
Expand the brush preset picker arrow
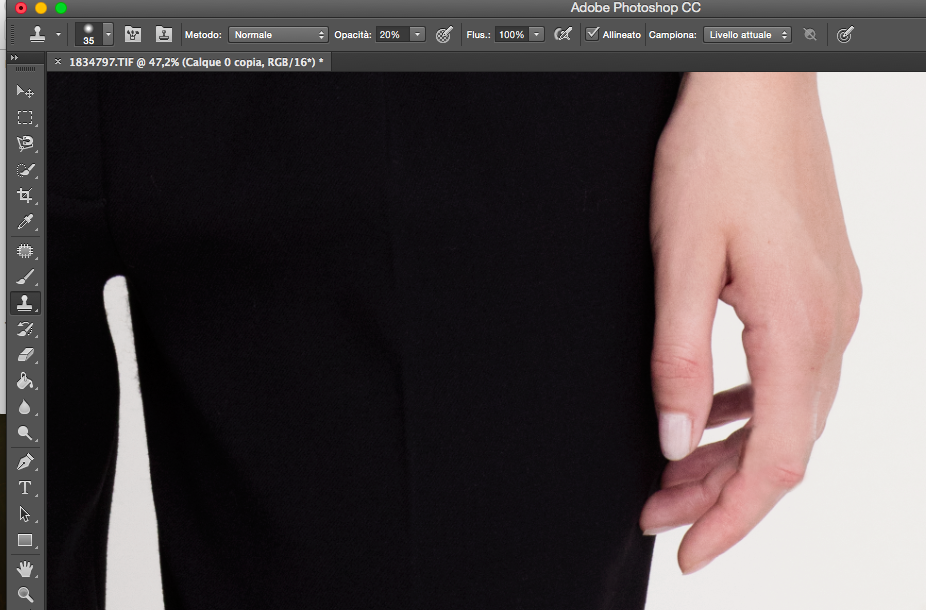coord(108,34)
